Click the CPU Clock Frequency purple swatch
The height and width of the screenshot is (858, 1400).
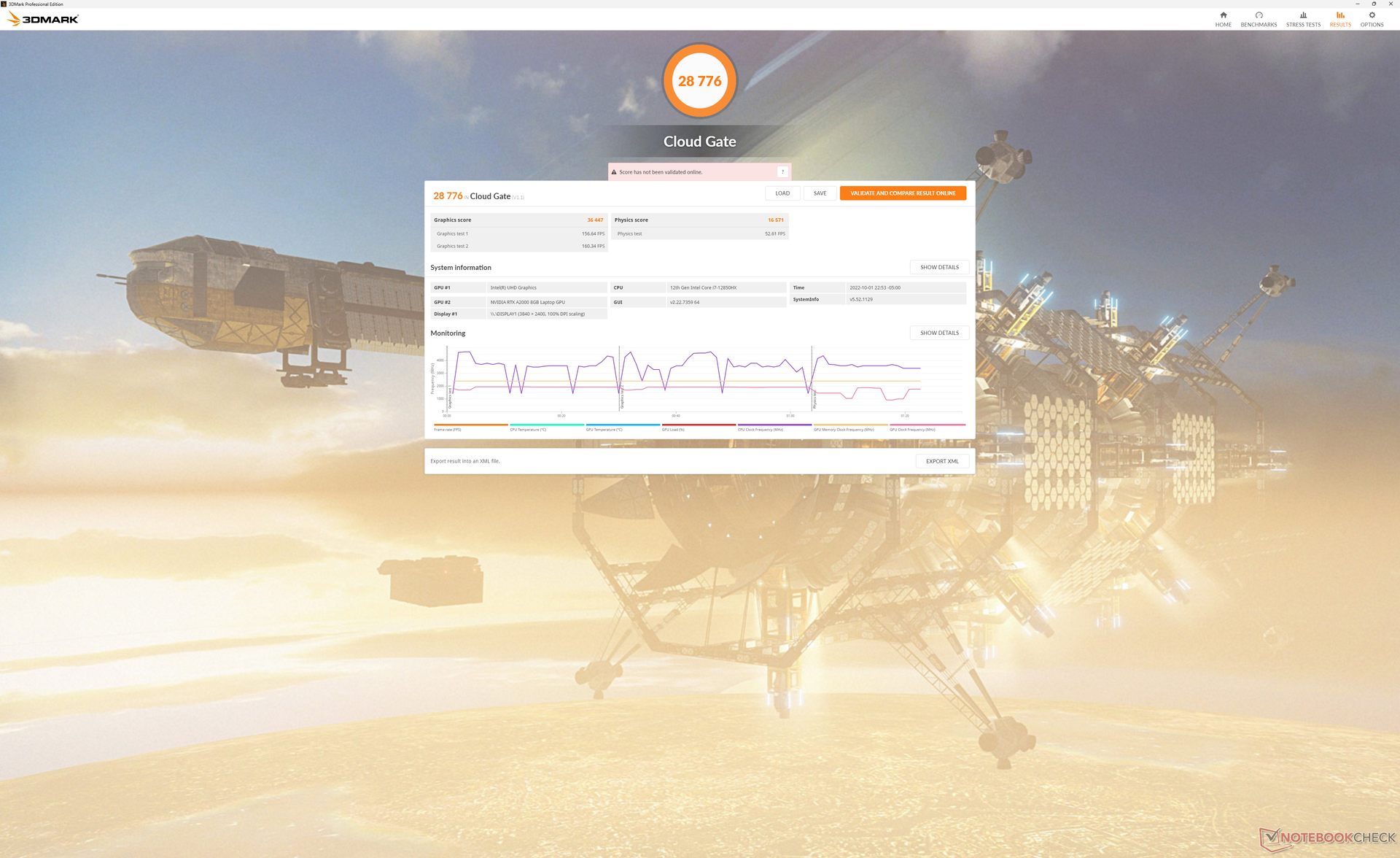774,425
